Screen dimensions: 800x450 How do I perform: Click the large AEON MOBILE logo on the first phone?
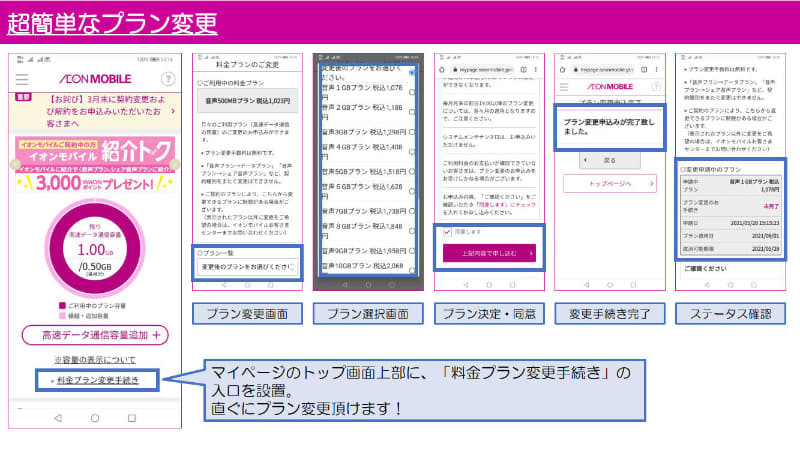click(x=95, y=79)
